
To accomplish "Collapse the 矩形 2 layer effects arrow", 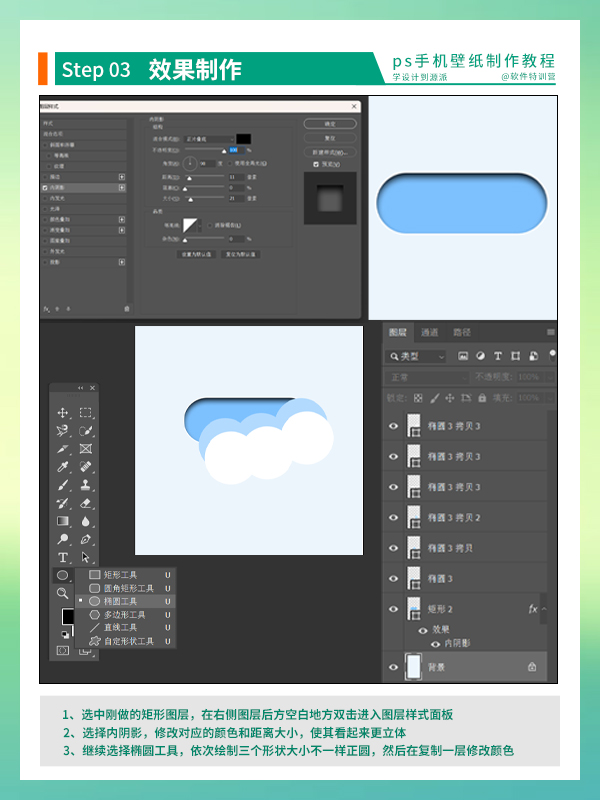I will coord(545,608).
